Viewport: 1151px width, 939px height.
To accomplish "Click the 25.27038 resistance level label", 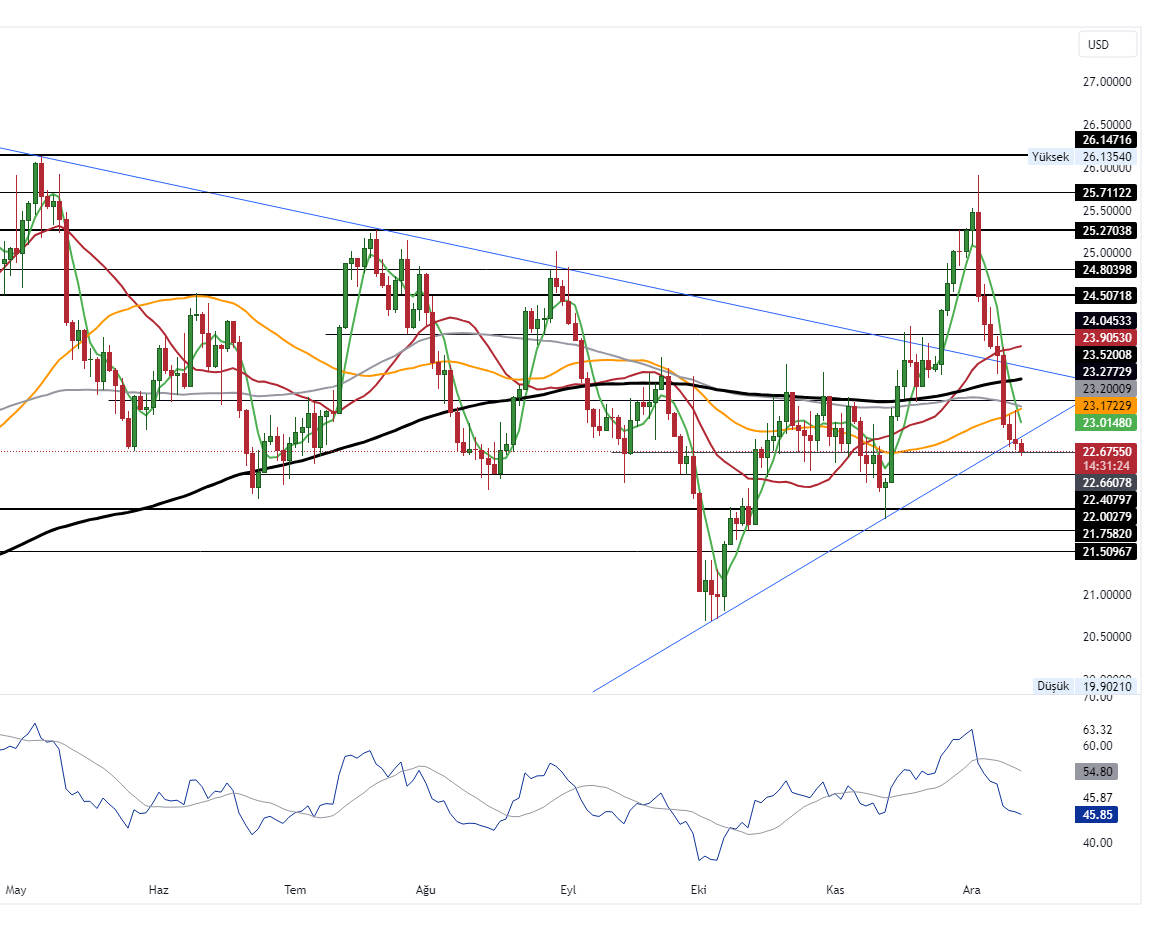I will tap(1106, 230).
